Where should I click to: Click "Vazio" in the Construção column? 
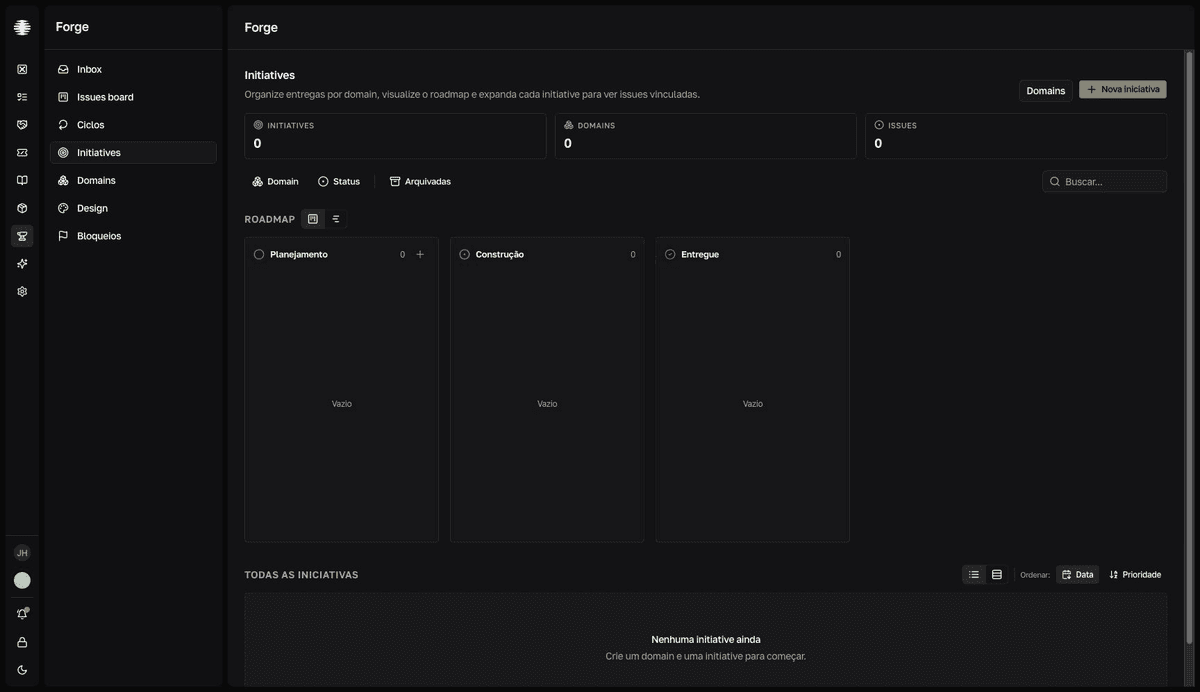(x=547, y=404)
